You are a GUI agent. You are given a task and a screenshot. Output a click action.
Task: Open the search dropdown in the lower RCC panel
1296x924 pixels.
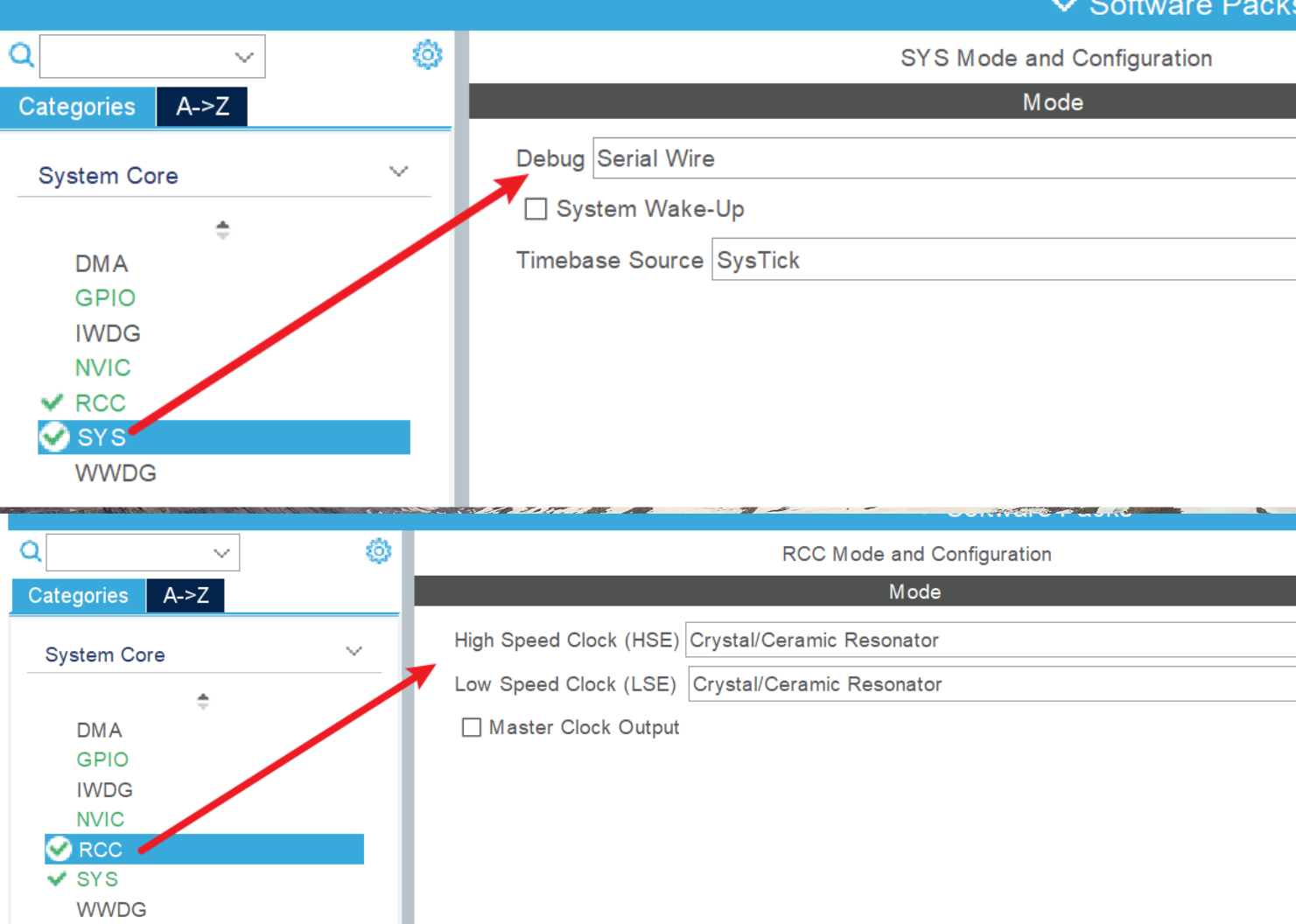pyautogui.click(x=221, y=553)
